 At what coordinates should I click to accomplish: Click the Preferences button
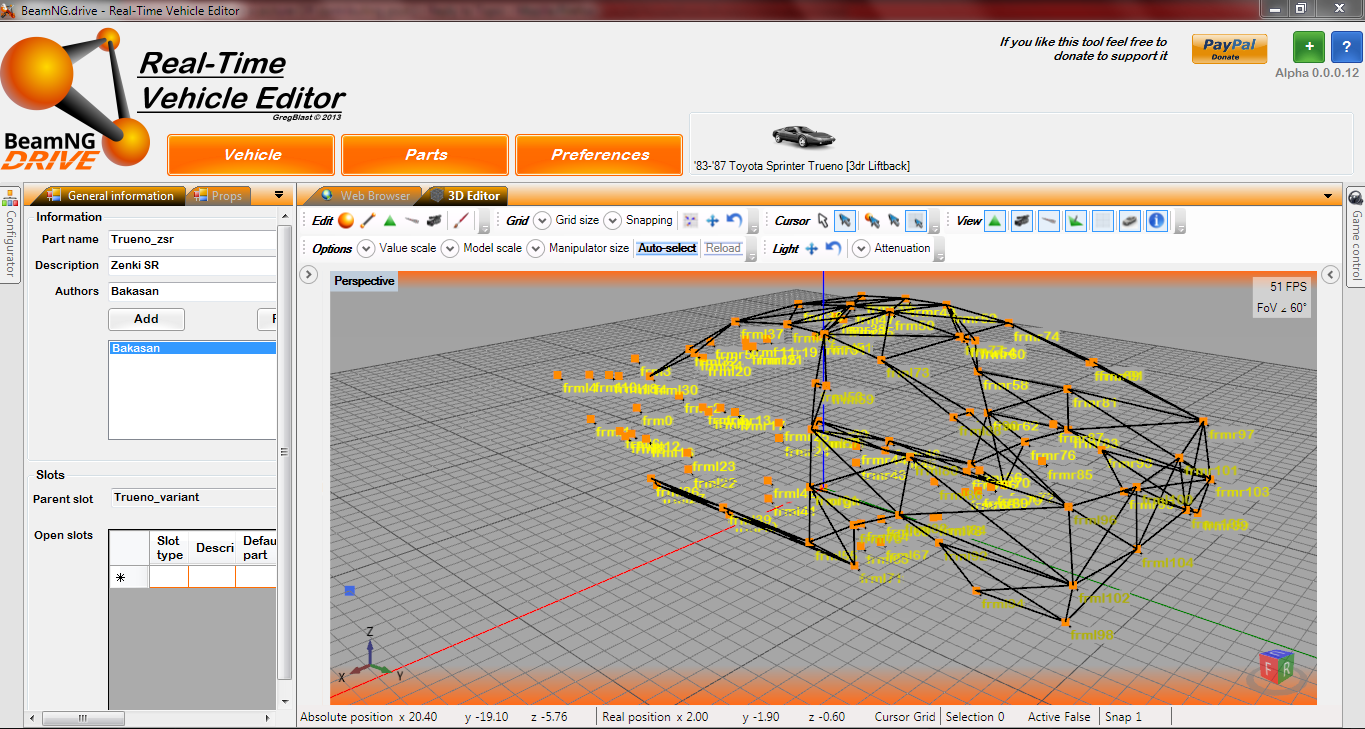pos(600,155)
